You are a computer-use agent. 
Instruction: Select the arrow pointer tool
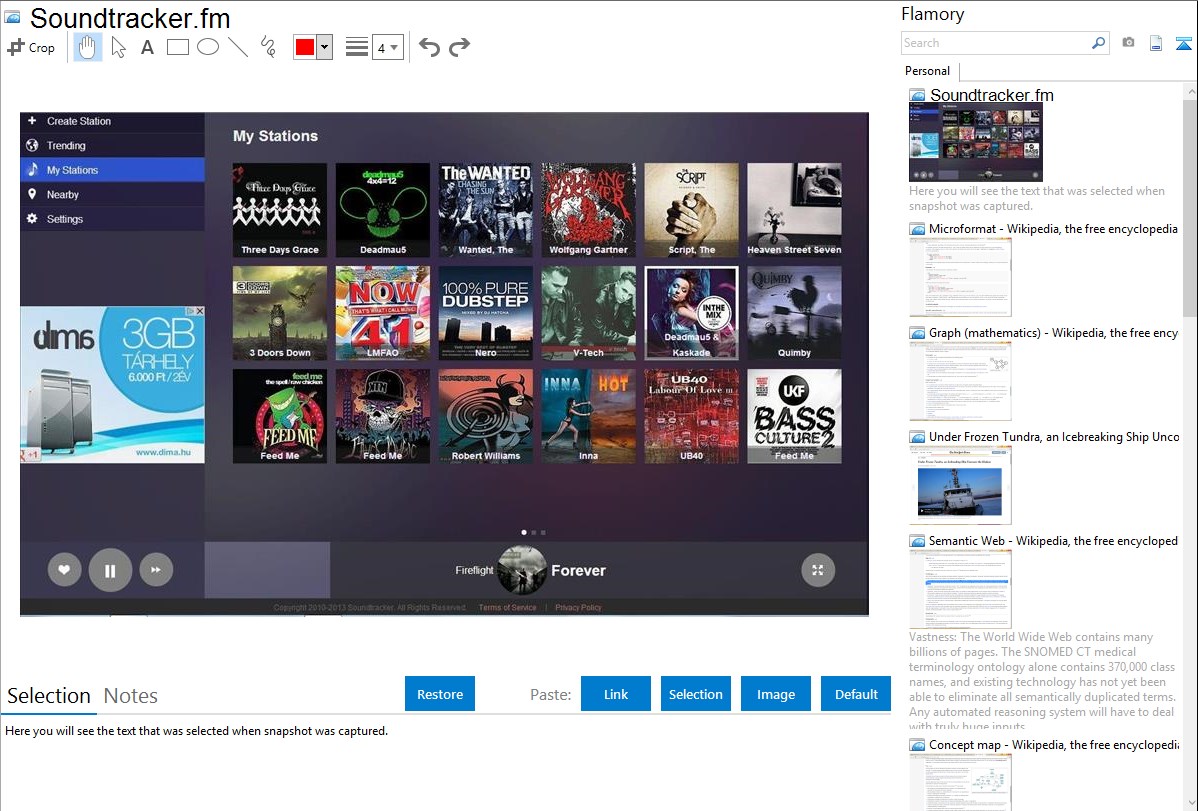click(118, 47)
